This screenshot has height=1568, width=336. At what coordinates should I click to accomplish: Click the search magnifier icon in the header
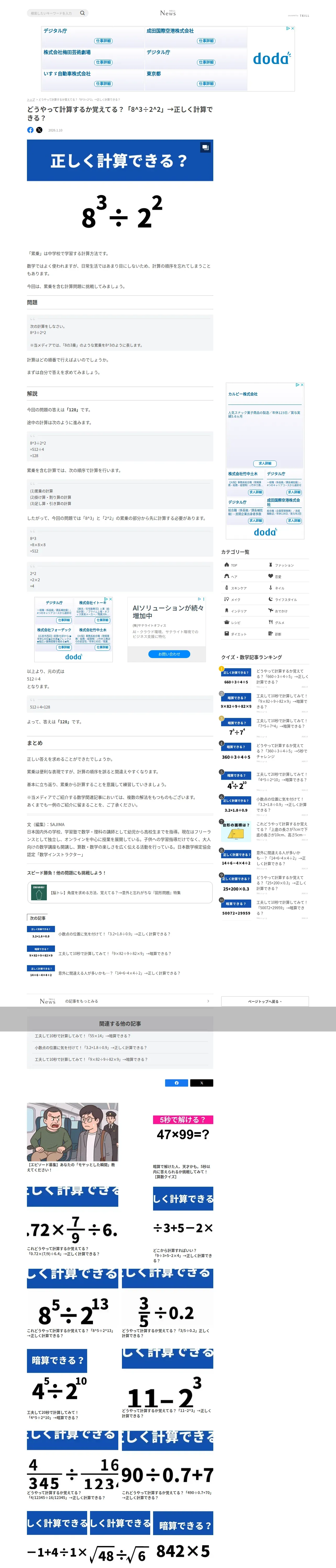click(82, 13)
